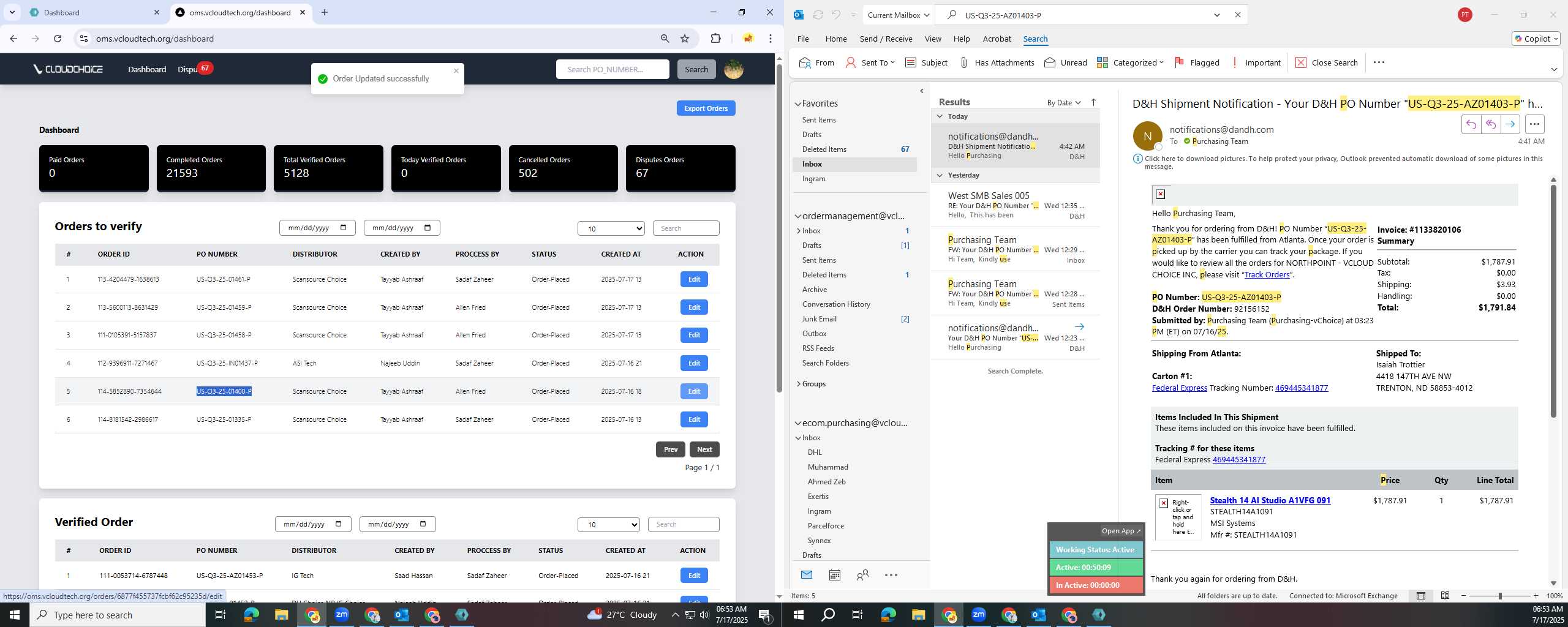Open new Chrome tab

coord(325,12)
